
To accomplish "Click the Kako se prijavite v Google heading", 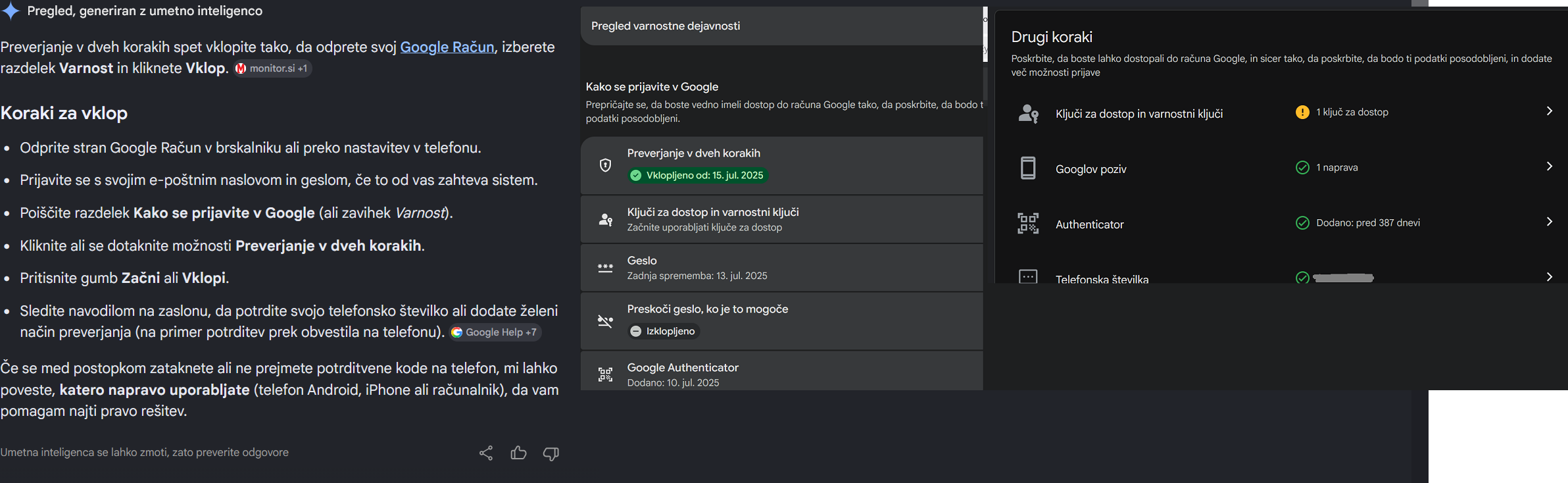I will point(652,87).
